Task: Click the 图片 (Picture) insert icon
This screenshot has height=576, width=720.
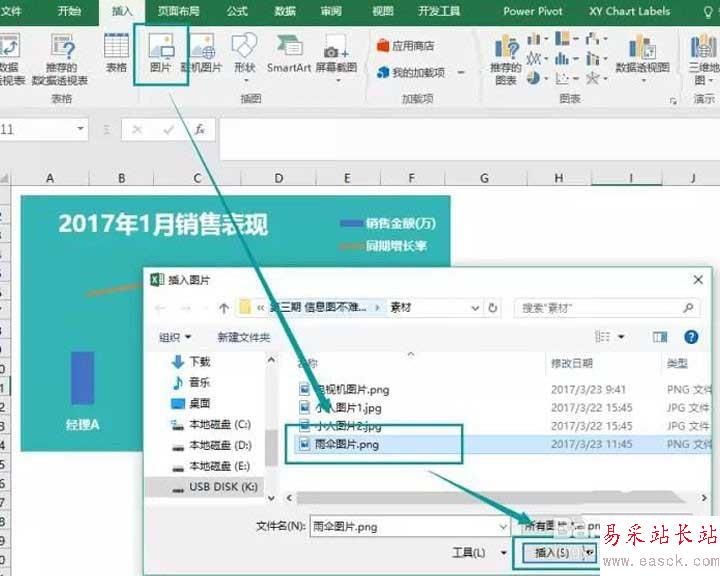Action: [x=161, y=53]
